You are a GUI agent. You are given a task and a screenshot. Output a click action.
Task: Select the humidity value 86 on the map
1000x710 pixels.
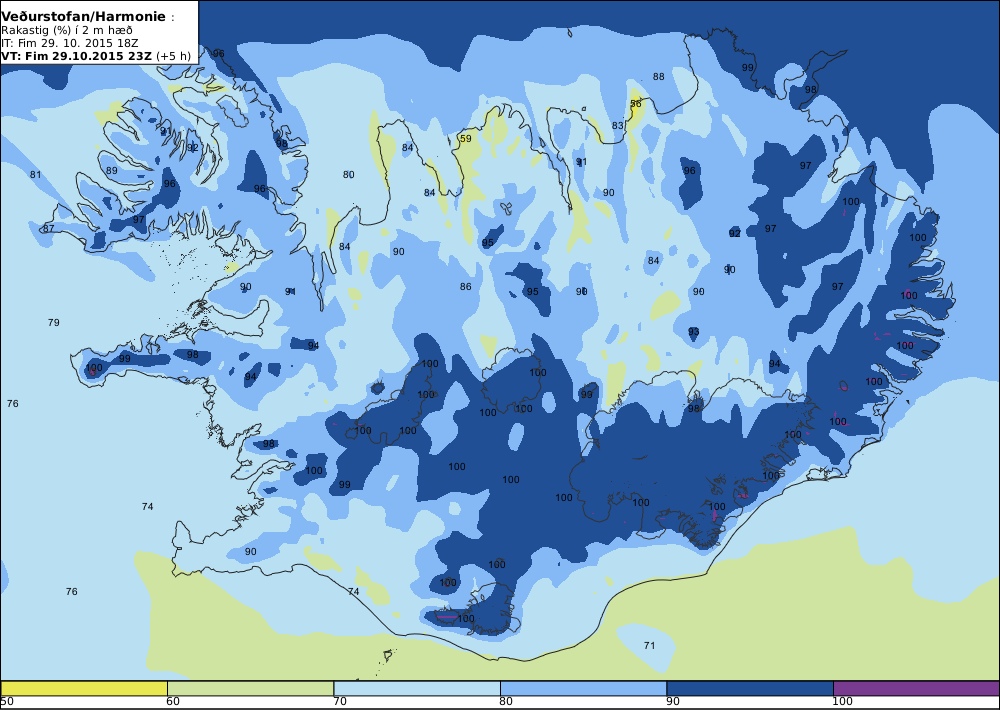pyautogui.click(x=466, y=286)
